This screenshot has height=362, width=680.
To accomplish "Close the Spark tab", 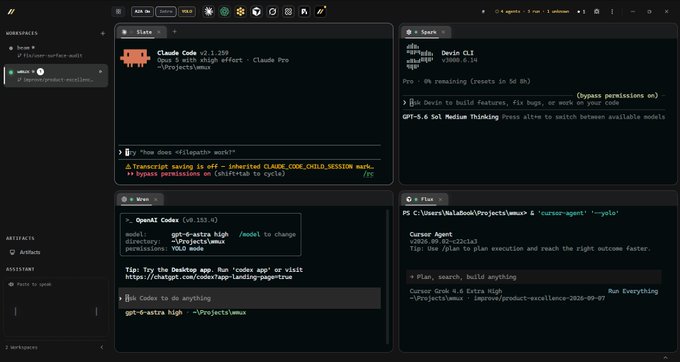I will pyautogui.click(x=443, y=32).
